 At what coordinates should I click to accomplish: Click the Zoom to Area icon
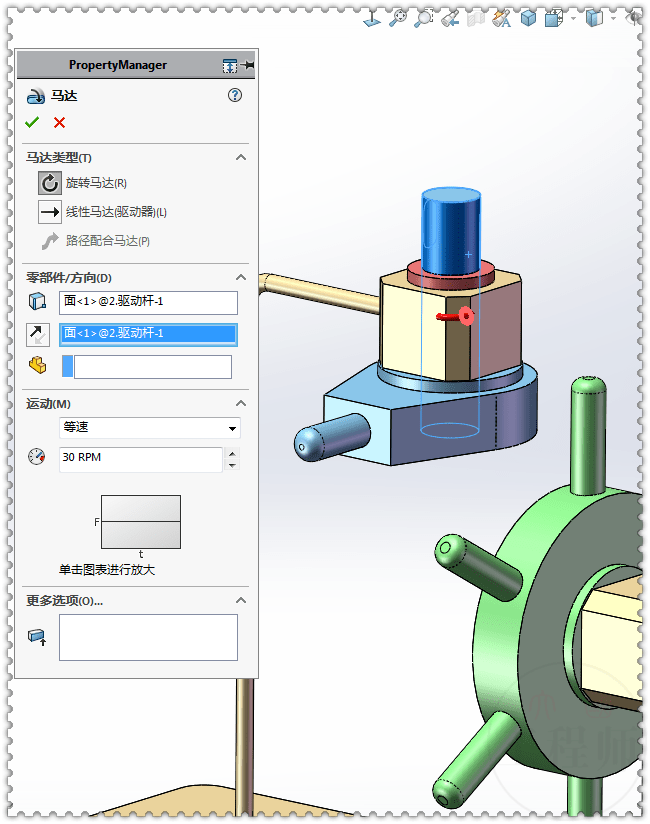click(x=424, y=18)
